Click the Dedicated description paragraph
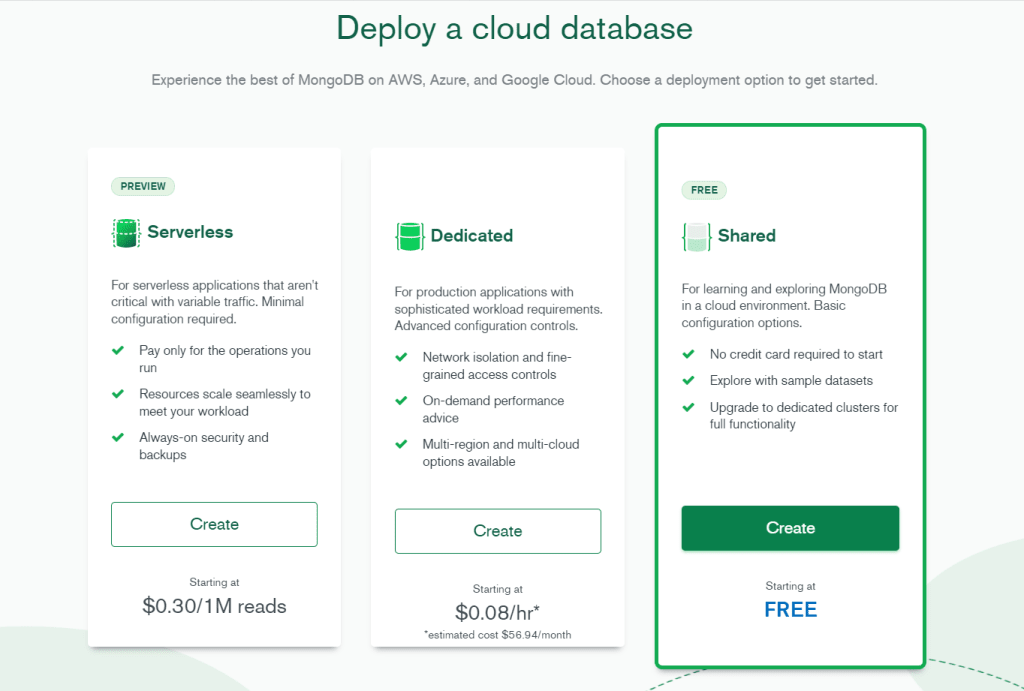The width and height of the screenshot is (1024, 691). (x=498, y=308)
